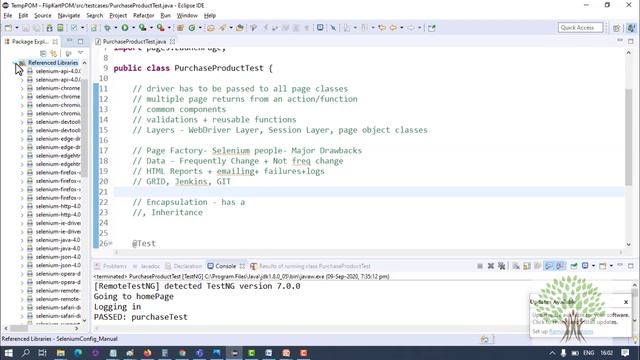The width and height of the screenshot is (640, 360).
Task: Switch to the Problems tab
Action: click(x=111, y=266)
